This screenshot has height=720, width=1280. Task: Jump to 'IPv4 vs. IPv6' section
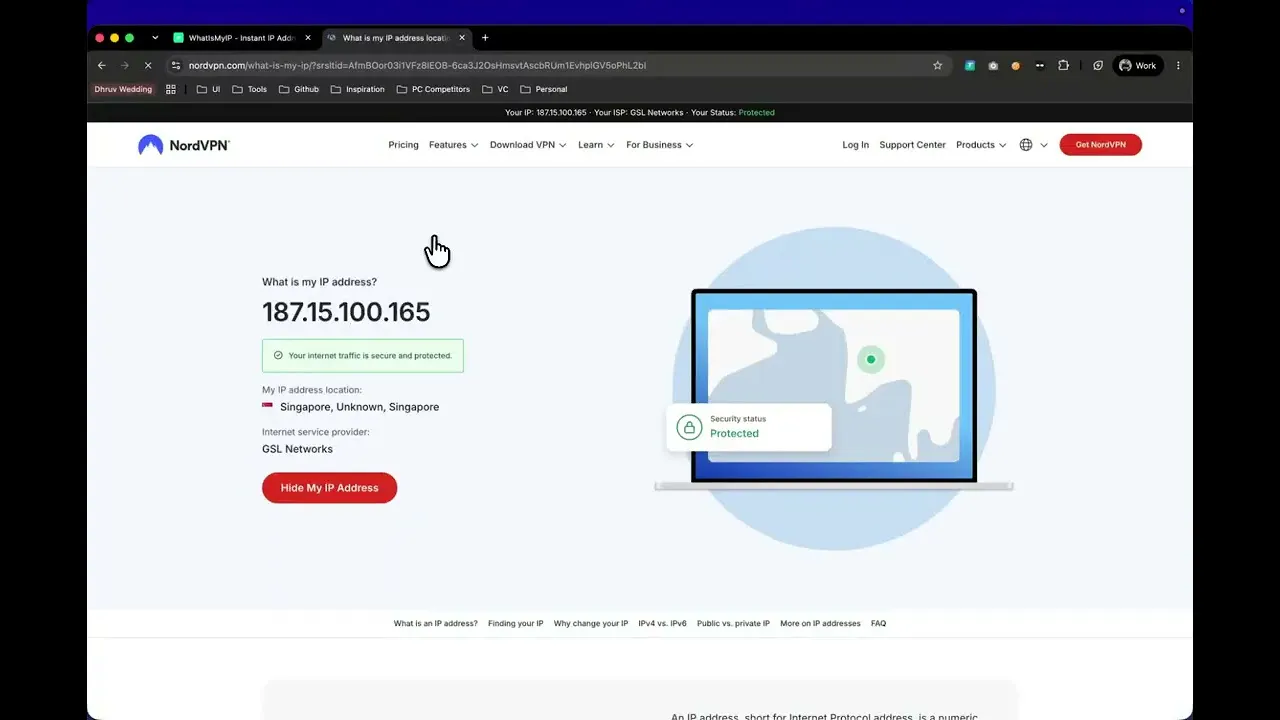coord(663,624)
